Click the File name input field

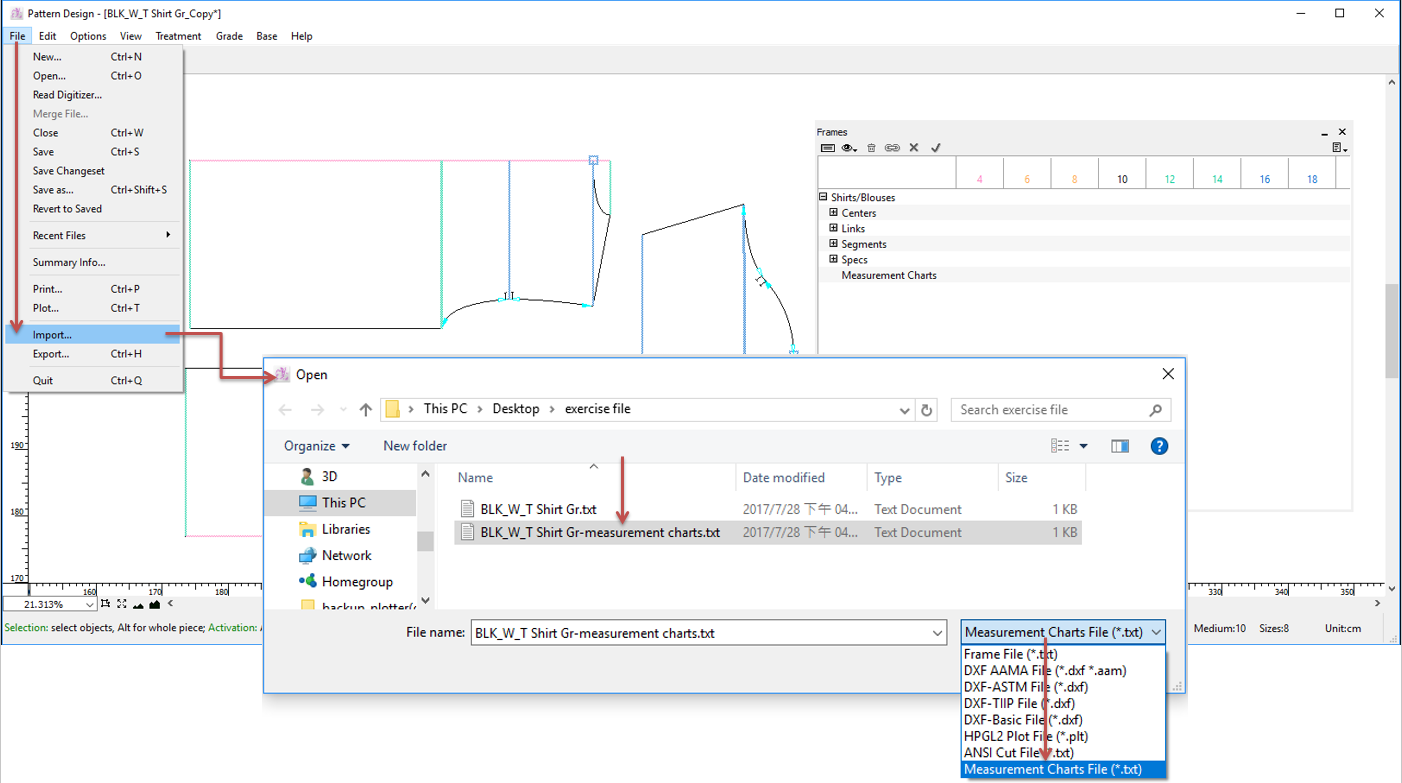(700, 633)
